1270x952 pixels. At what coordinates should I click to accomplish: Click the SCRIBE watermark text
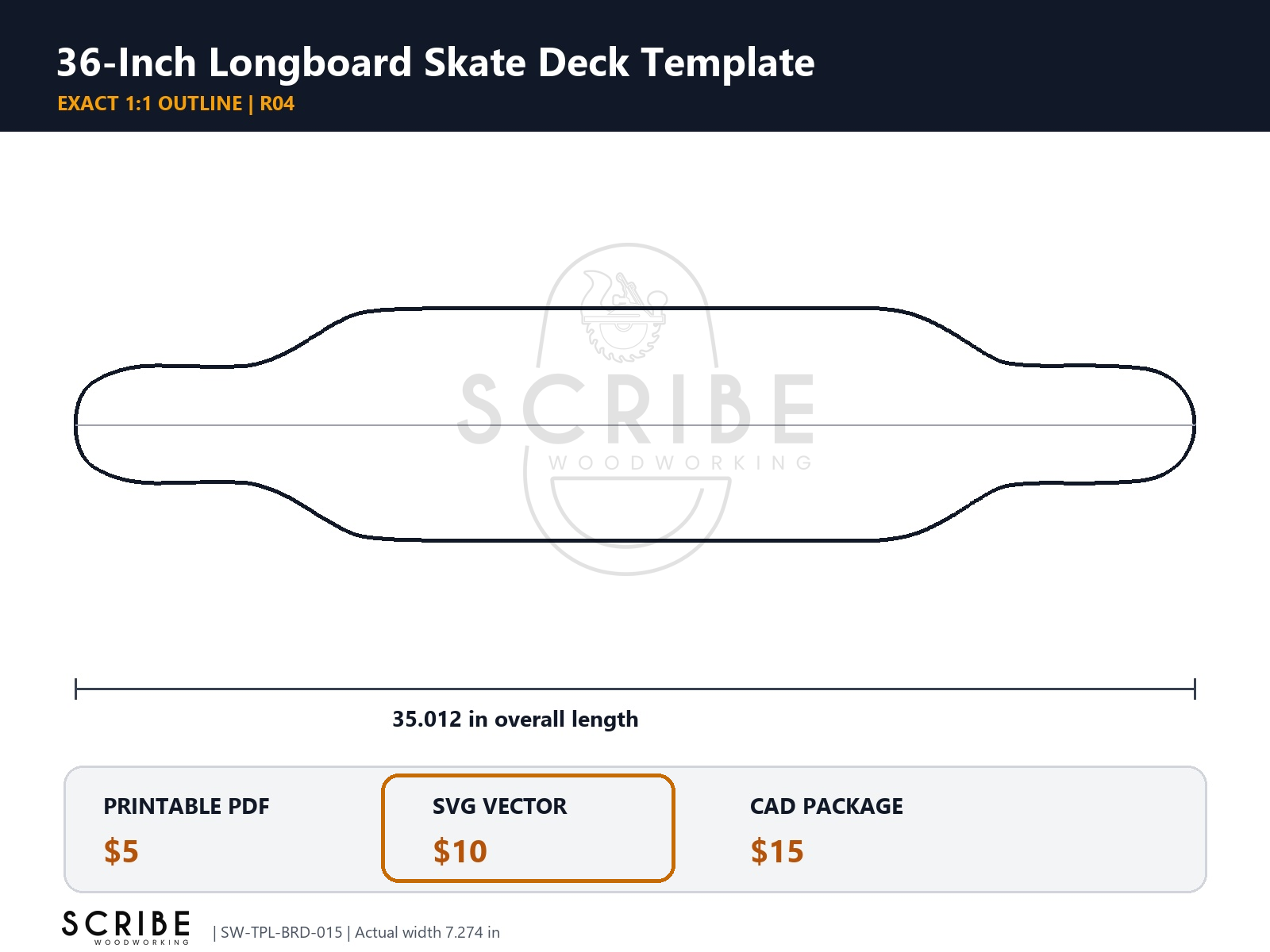637,409
